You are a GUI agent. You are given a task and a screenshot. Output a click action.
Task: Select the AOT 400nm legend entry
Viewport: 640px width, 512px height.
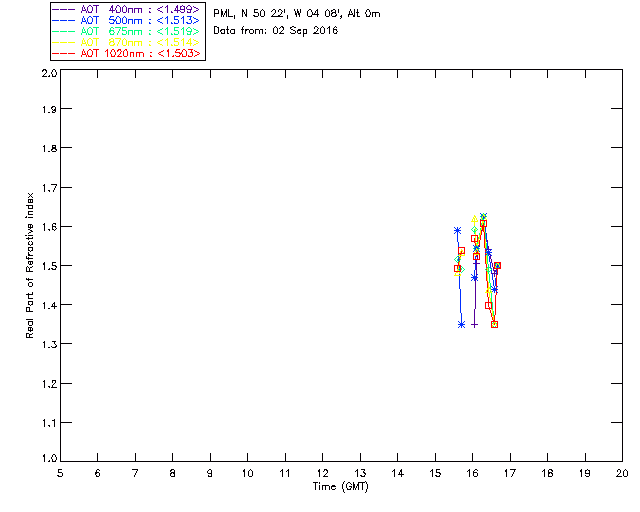click(x=126, y=9)
